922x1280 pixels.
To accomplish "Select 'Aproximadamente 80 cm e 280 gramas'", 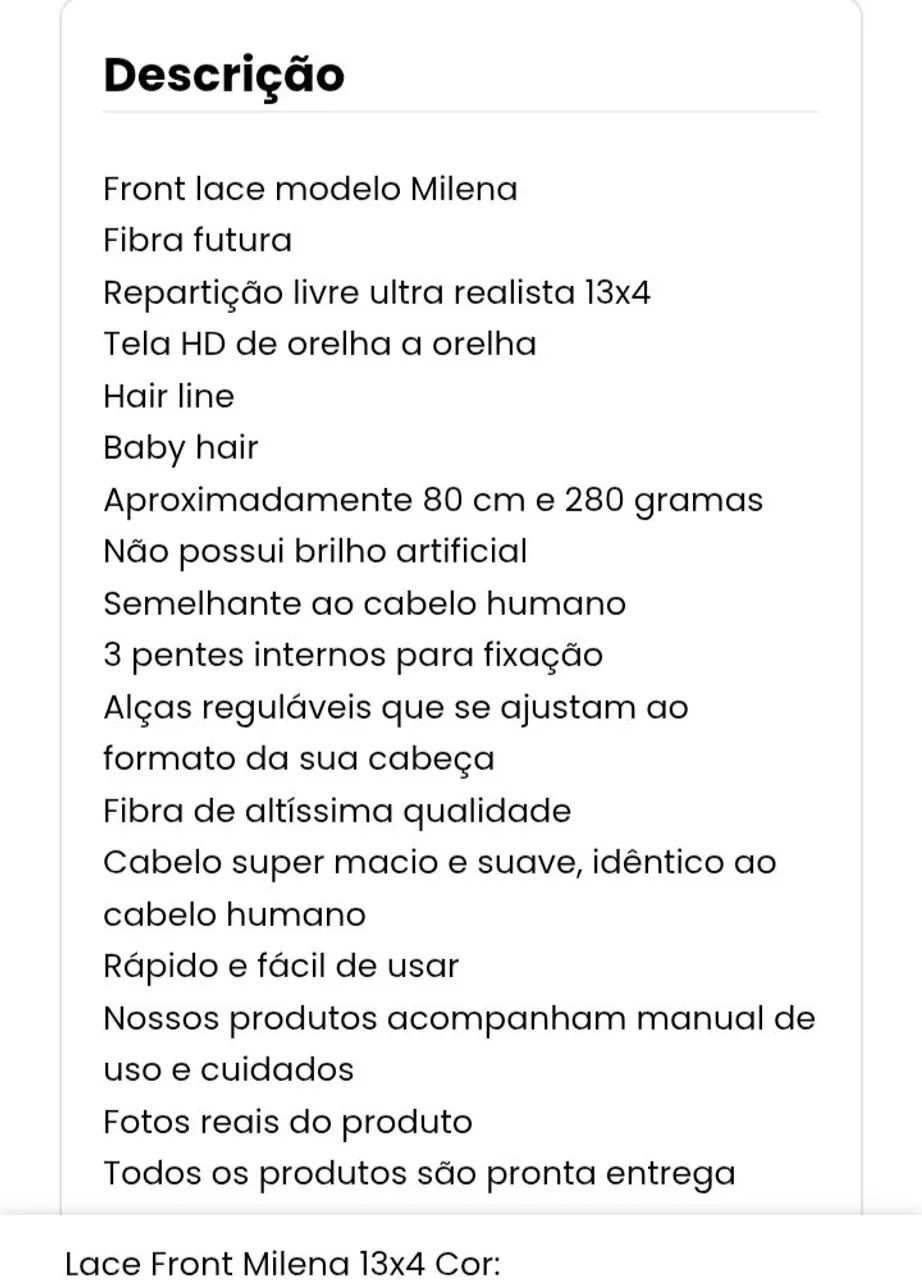I will tap(433, 500).
